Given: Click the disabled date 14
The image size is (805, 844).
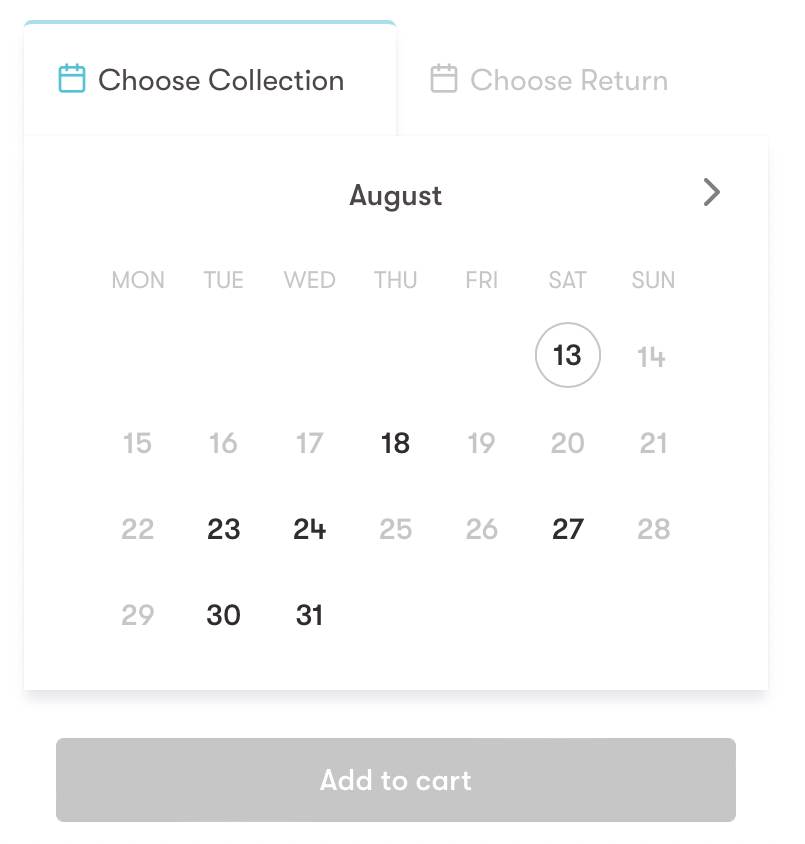Looking at the screenshot, I should [x=652, y=357].
